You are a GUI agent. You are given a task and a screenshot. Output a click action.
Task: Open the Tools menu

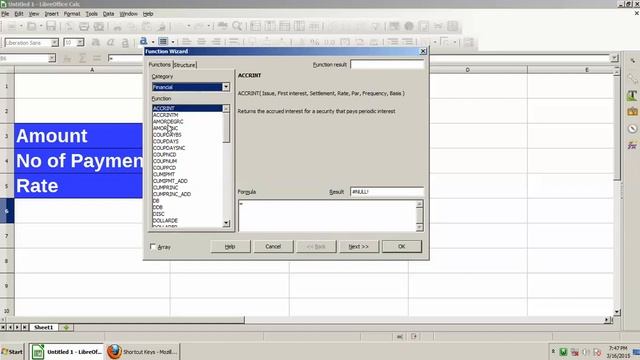(x=91, y=14)
